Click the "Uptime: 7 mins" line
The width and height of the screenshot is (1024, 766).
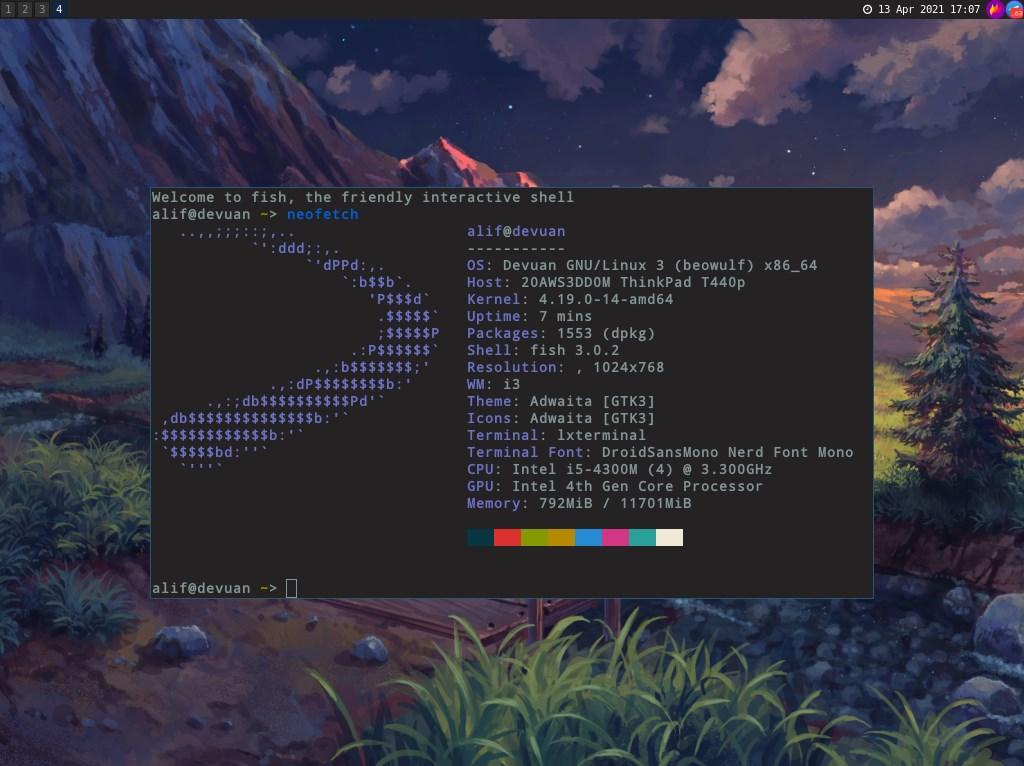tap(530, 316)
